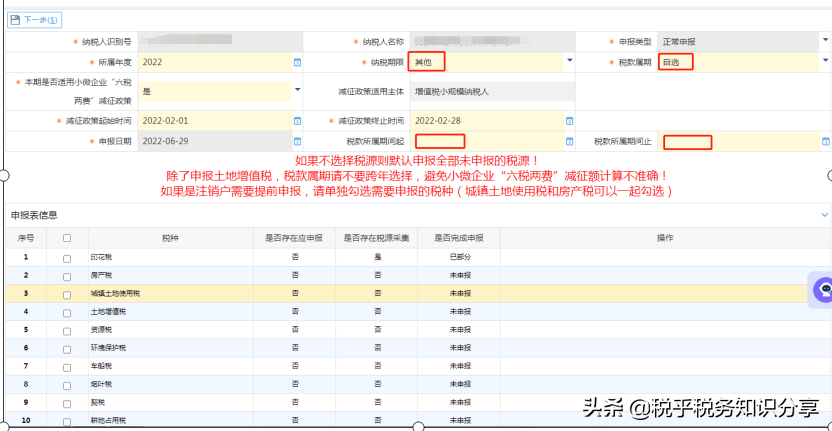Expand the 申报类型 dropdown arrow
Viewport: 832px width, 431px height.
(x=826, y=40)
